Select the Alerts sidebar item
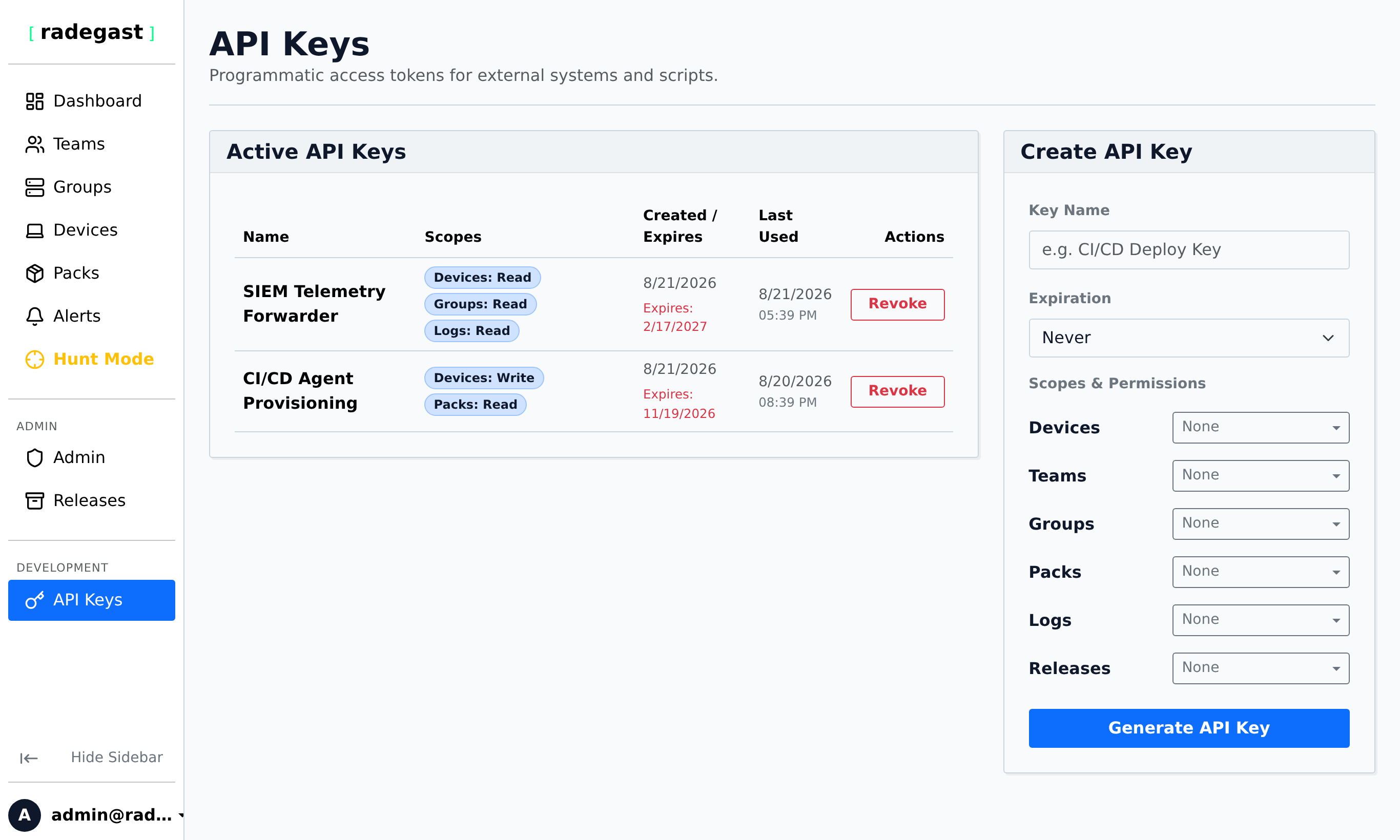 click(91, 317)
